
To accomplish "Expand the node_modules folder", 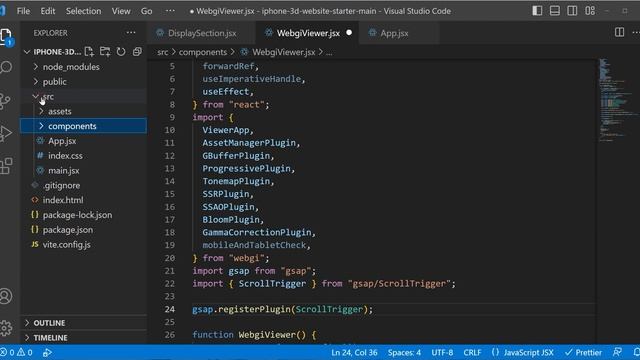I will [x=84, y=67].
